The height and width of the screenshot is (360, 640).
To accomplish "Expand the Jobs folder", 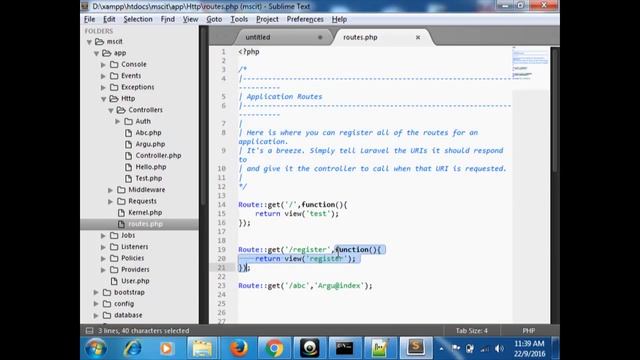I will [x=103, y=236].
